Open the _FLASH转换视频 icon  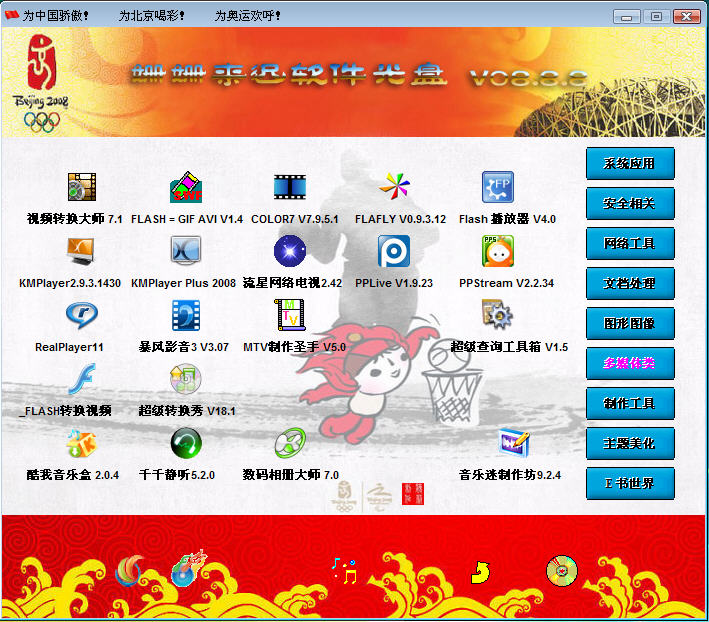(83, 379)
